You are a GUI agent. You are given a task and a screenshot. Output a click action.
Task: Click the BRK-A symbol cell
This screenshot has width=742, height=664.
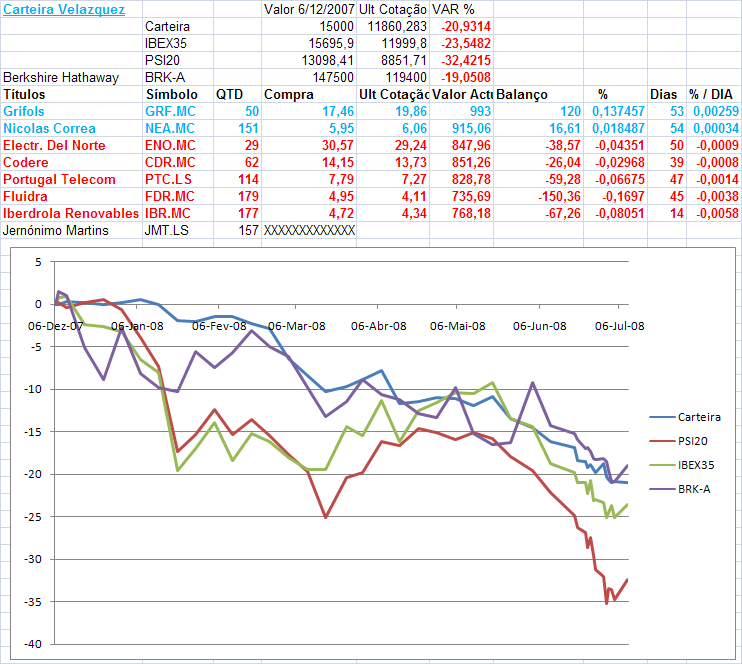click(x=178, y=78)
